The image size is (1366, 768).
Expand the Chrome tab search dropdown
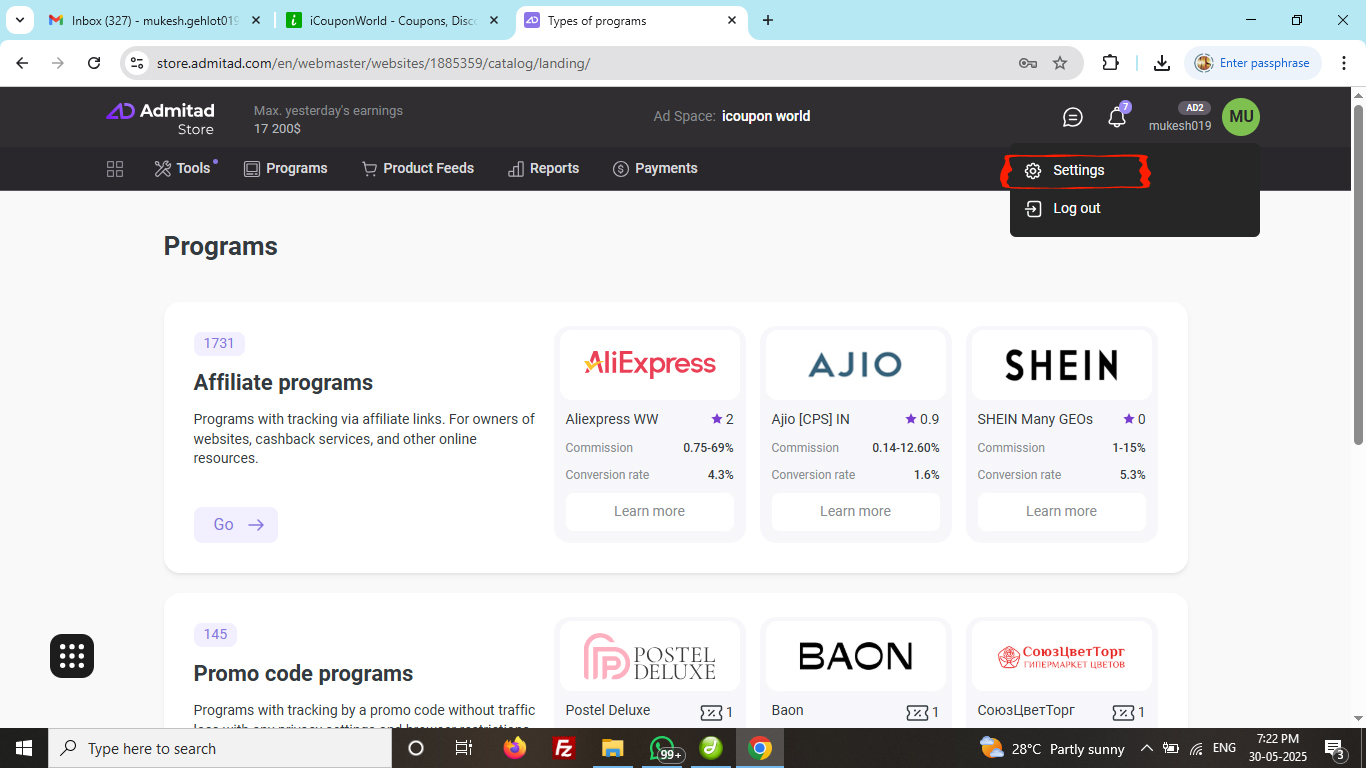[x=19, y=20]
